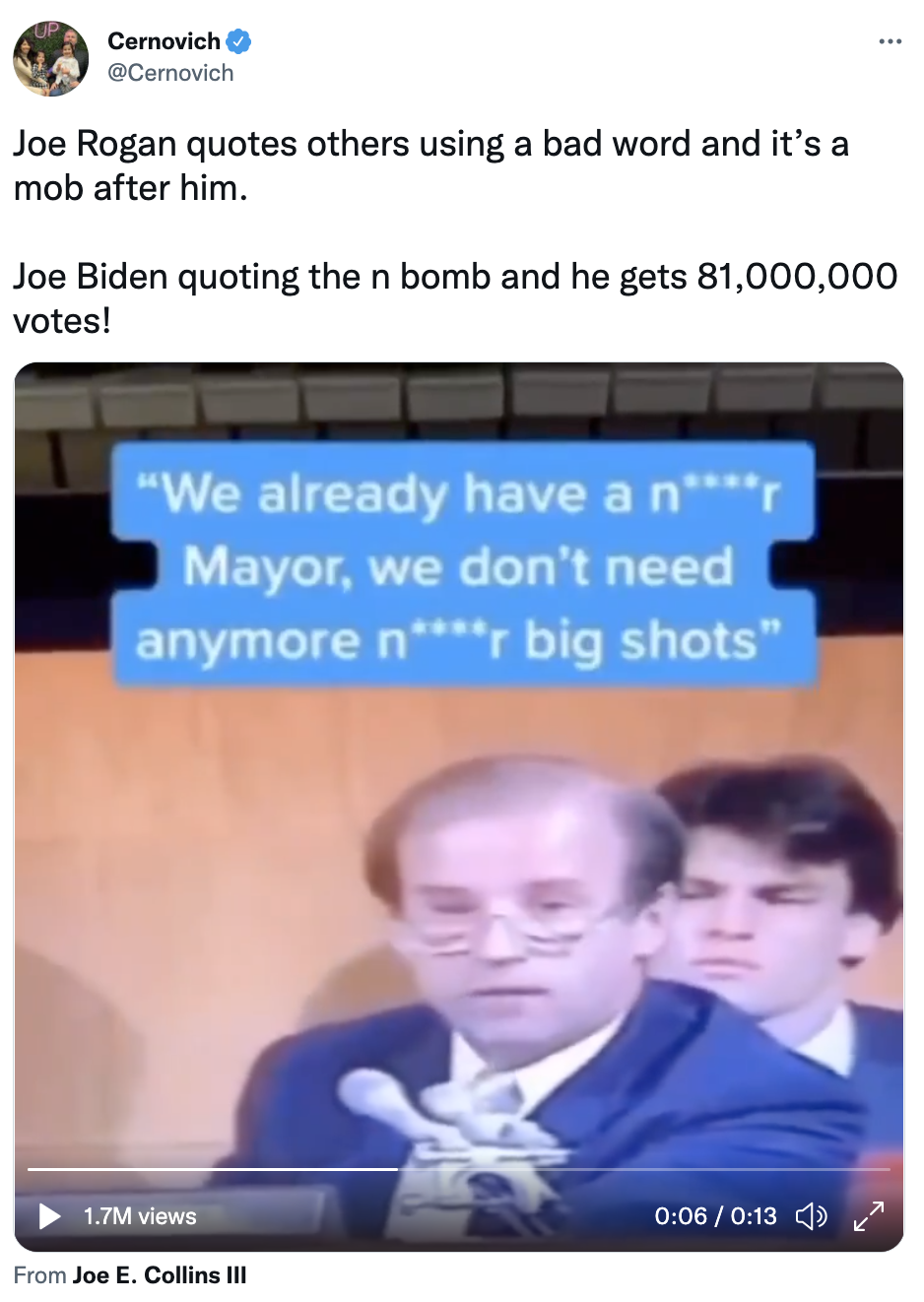
Task: Click the young man behind the speaker in video
Action: coord(778,906)
